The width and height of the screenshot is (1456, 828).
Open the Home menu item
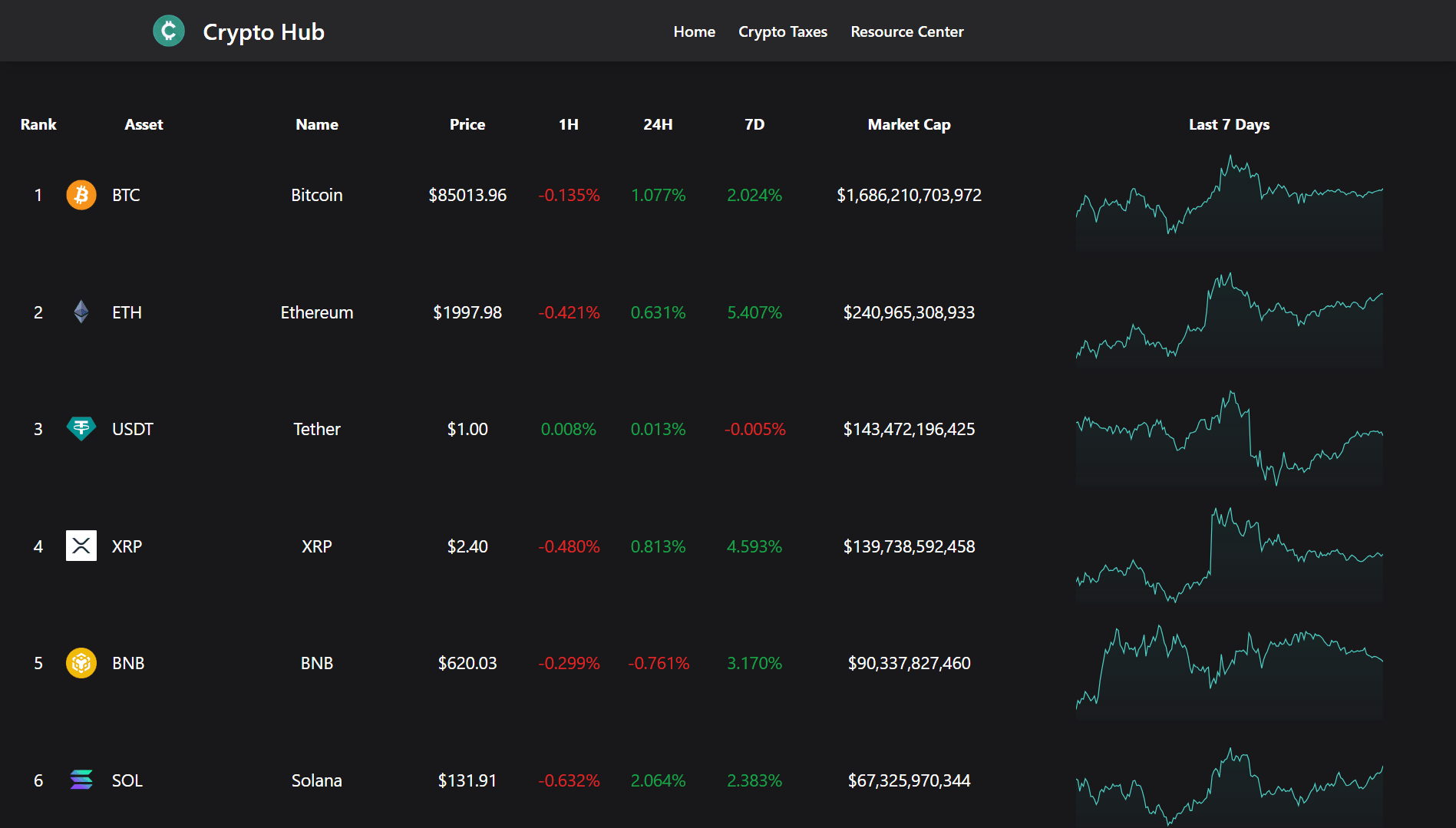(694, 31)
